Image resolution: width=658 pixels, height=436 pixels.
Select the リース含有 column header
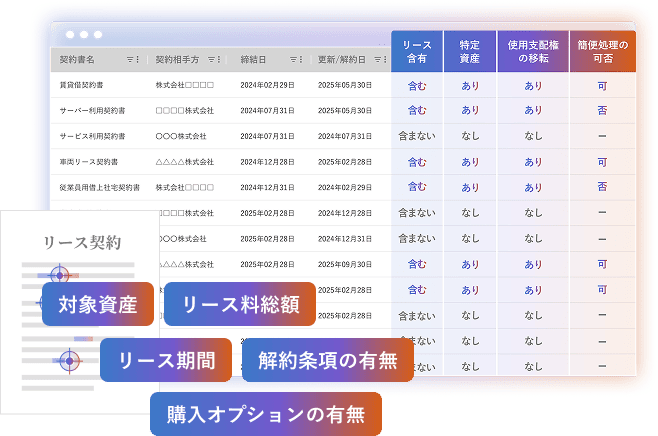click(x=417, y=52)
